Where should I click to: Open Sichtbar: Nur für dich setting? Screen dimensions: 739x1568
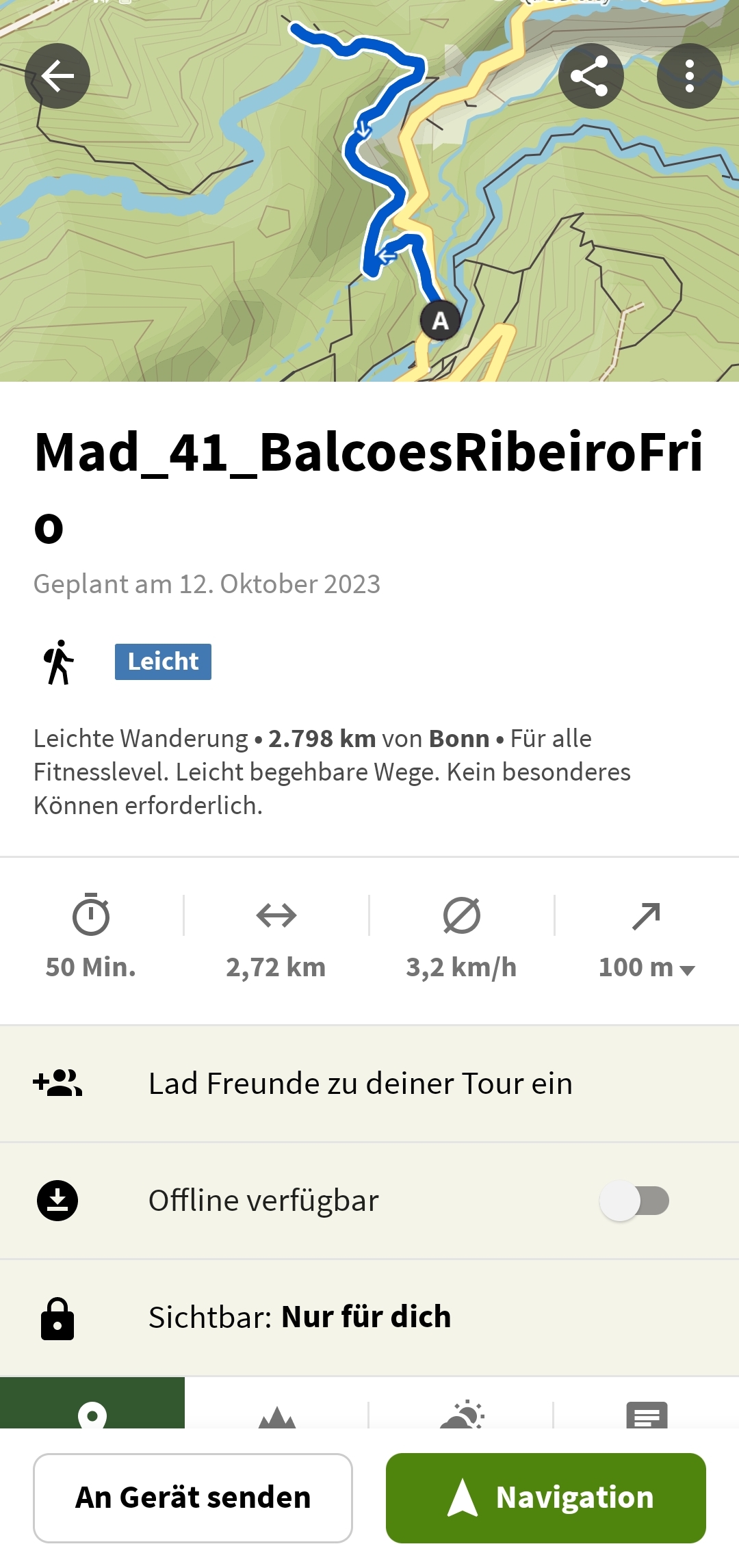(x=369, y=1318)
